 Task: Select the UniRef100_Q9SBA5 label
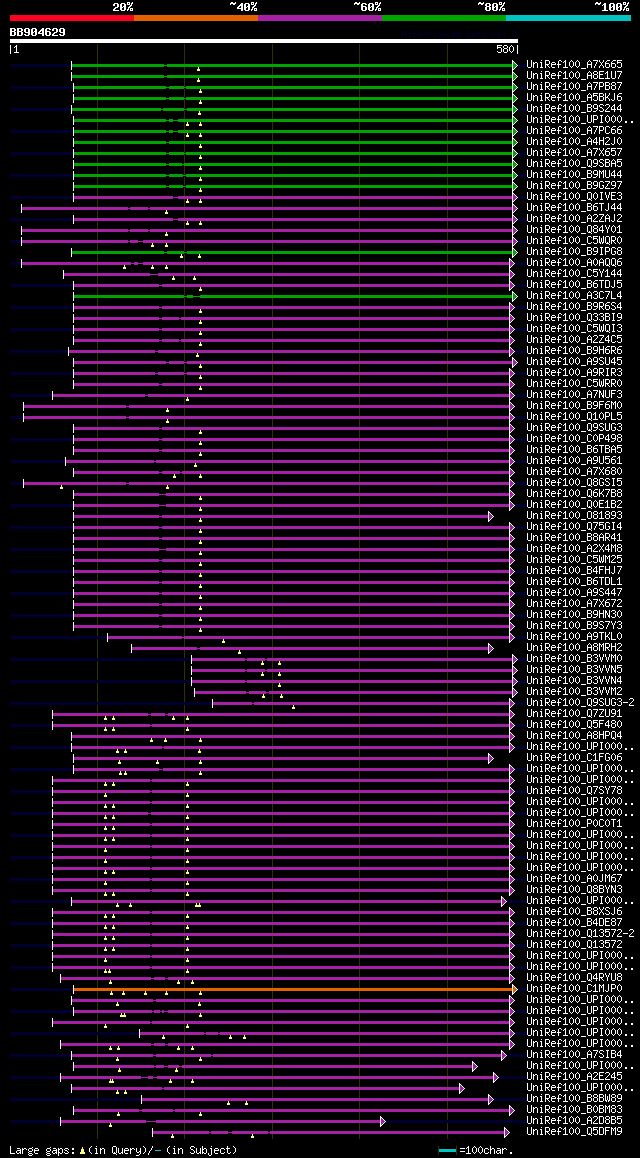pos(574,163)
